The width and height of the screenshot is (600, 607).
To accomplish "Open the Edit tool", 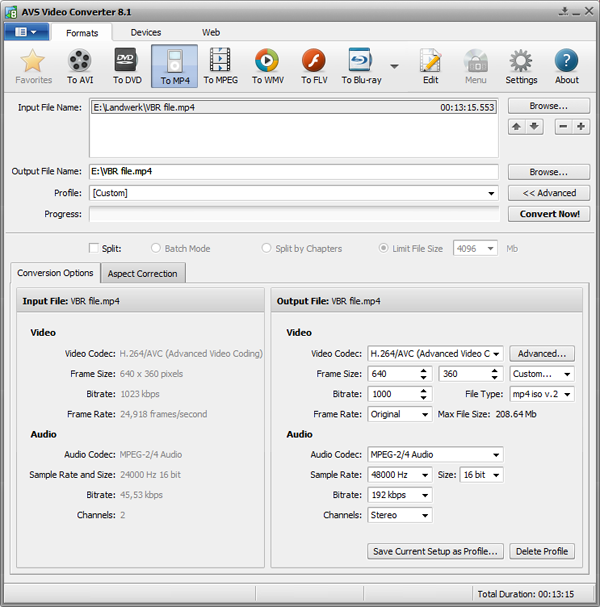I will point(430,67).
